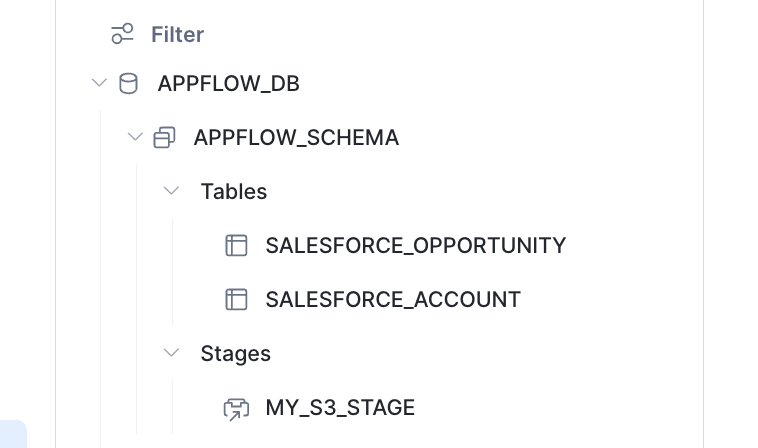Open the SALESFORCE_OPPORTUNITY table
The height and width of the screenshot is (448, 758).
[x=416, y=246]
